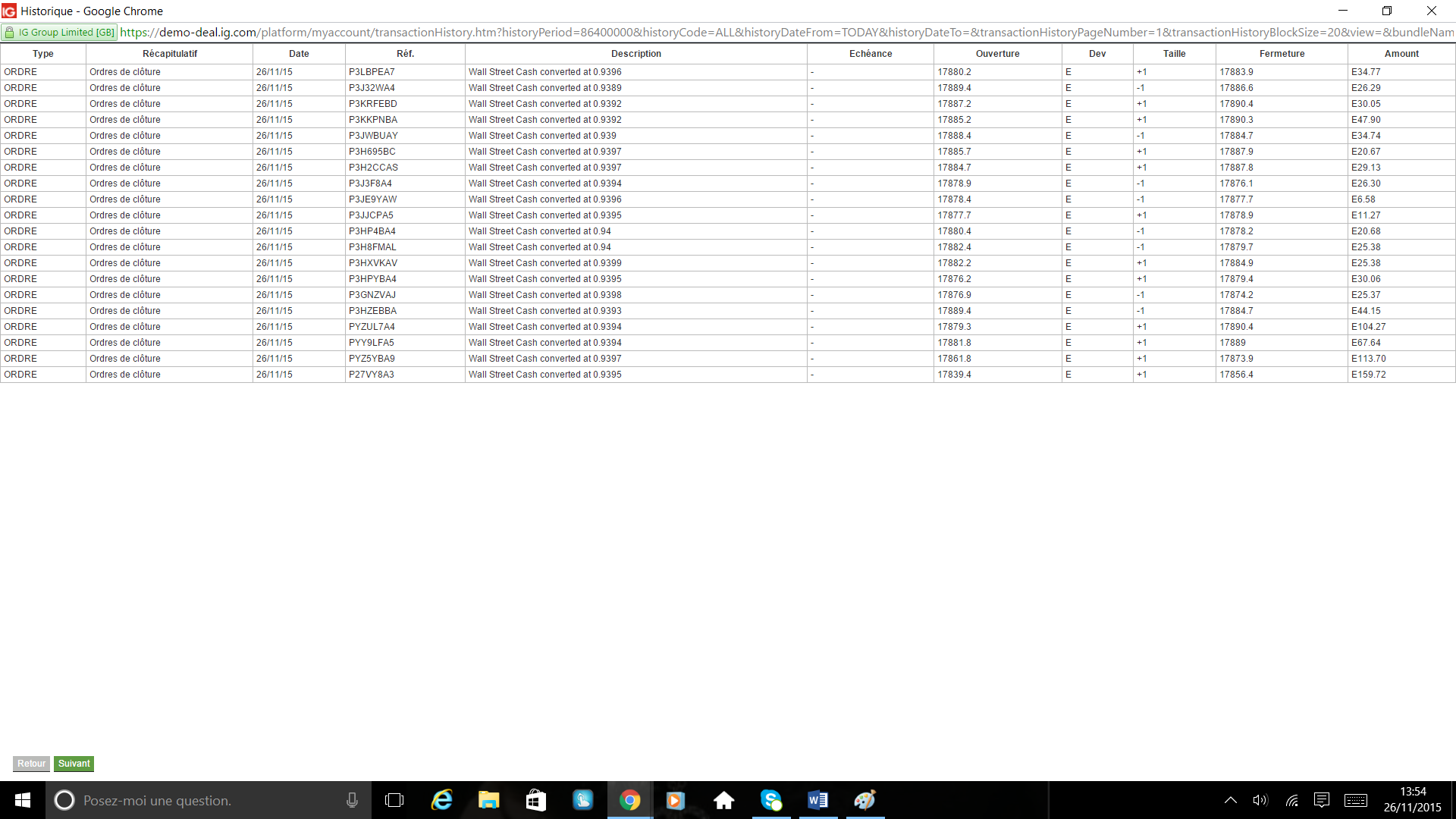Screen dimensions: 1456x819
Task: Click the Task View icon
Action: click(394, 800)
